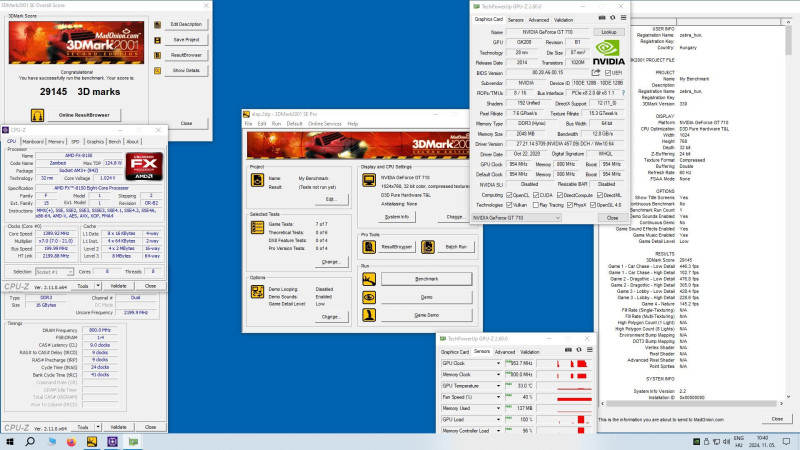Toggle the PhysX checkbox
The width and height of the screenshot is (800, 450).
pyautogui.click(x=569, y=205)
